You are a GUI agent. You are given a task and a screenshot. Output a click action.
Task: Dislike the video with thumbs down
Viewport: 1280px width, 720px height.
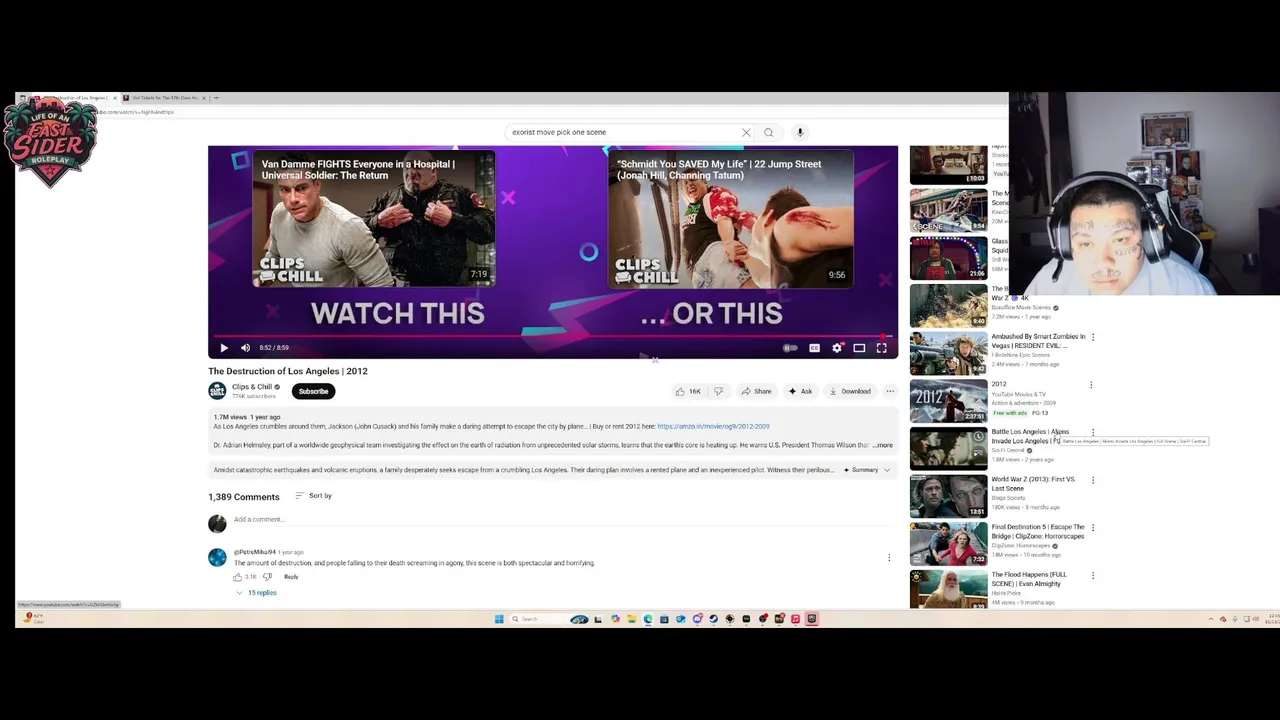(718, 391)
